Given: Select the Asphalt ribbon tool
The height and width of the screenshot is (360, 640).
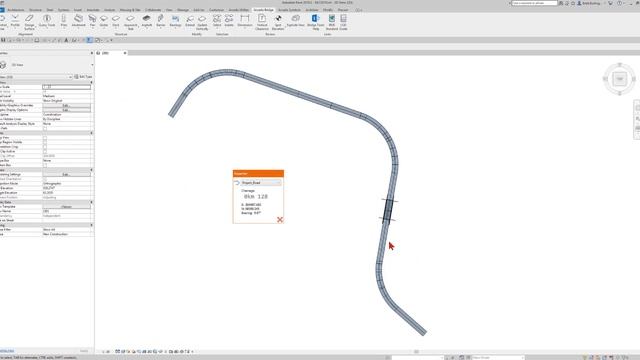Looking at the screenshot, I should click(x=147, y=21).
